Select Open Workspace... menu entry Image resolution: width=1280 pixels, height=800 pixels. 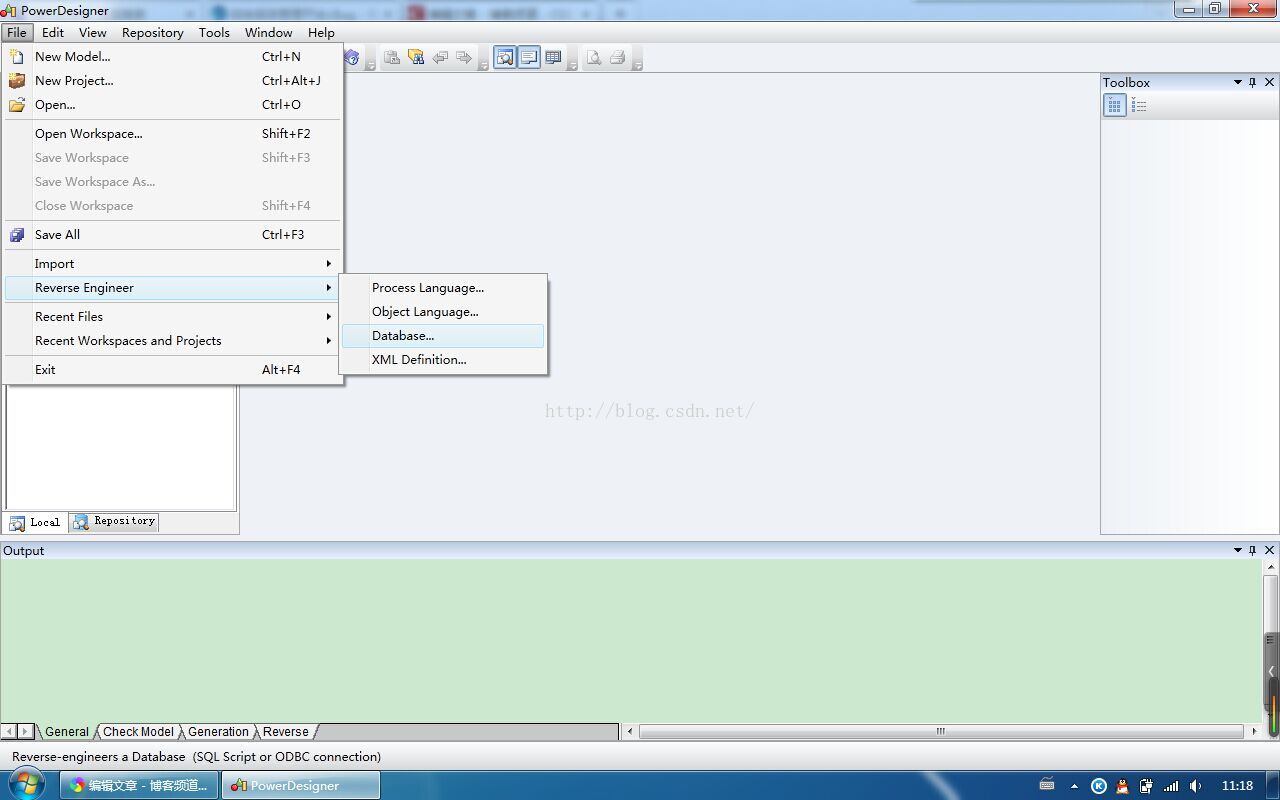click(173, 134)
